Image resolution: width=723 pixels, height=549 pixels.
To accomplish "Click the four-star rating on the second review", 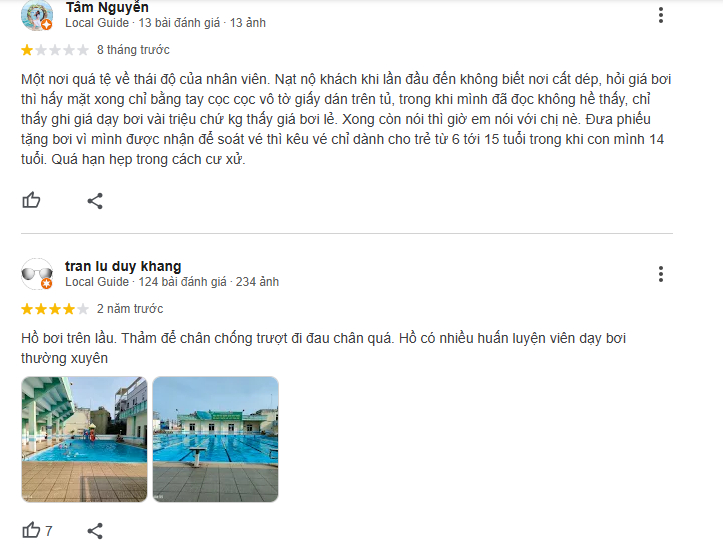I will tap(54, 309).
